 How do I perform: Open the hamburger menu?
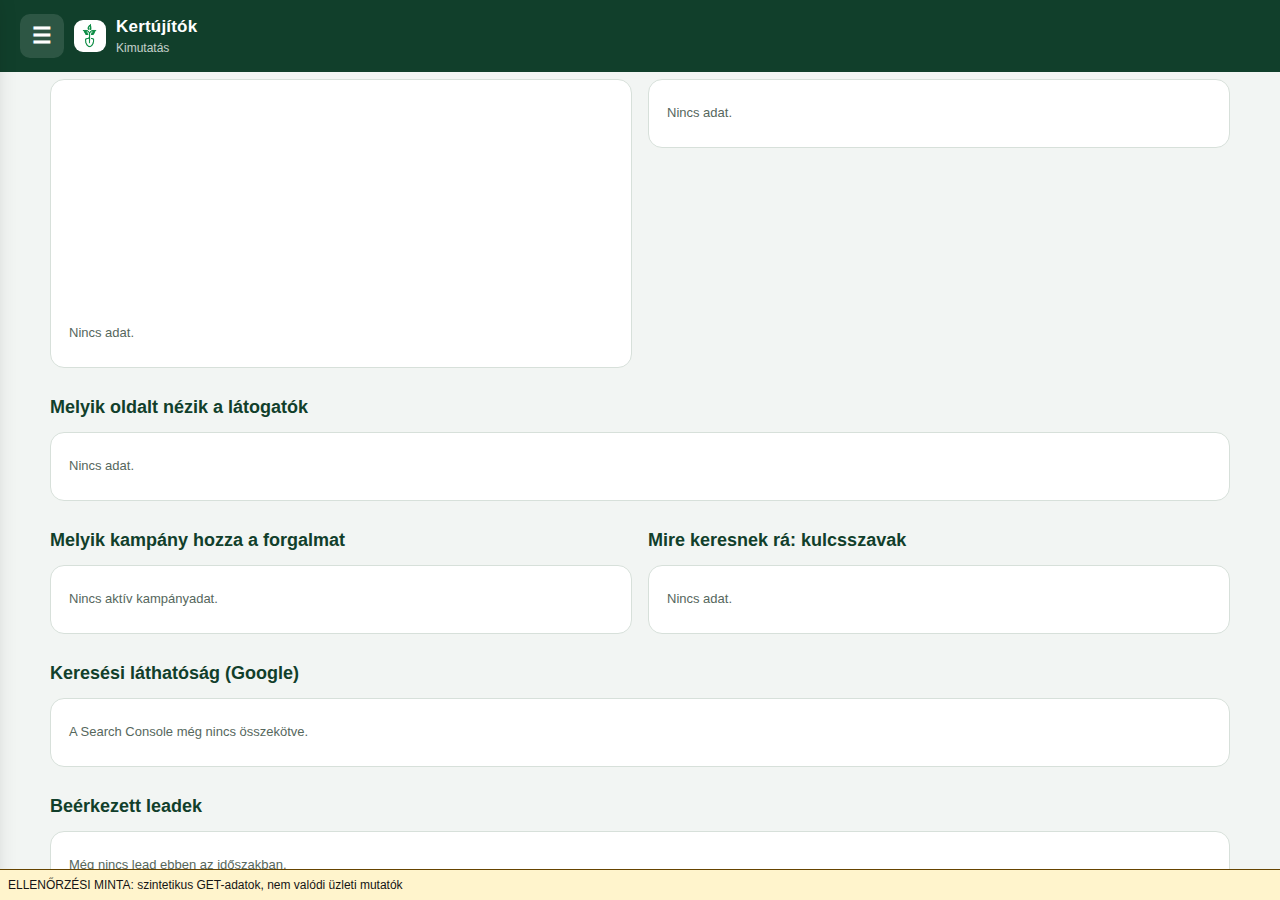pos(42,36)
